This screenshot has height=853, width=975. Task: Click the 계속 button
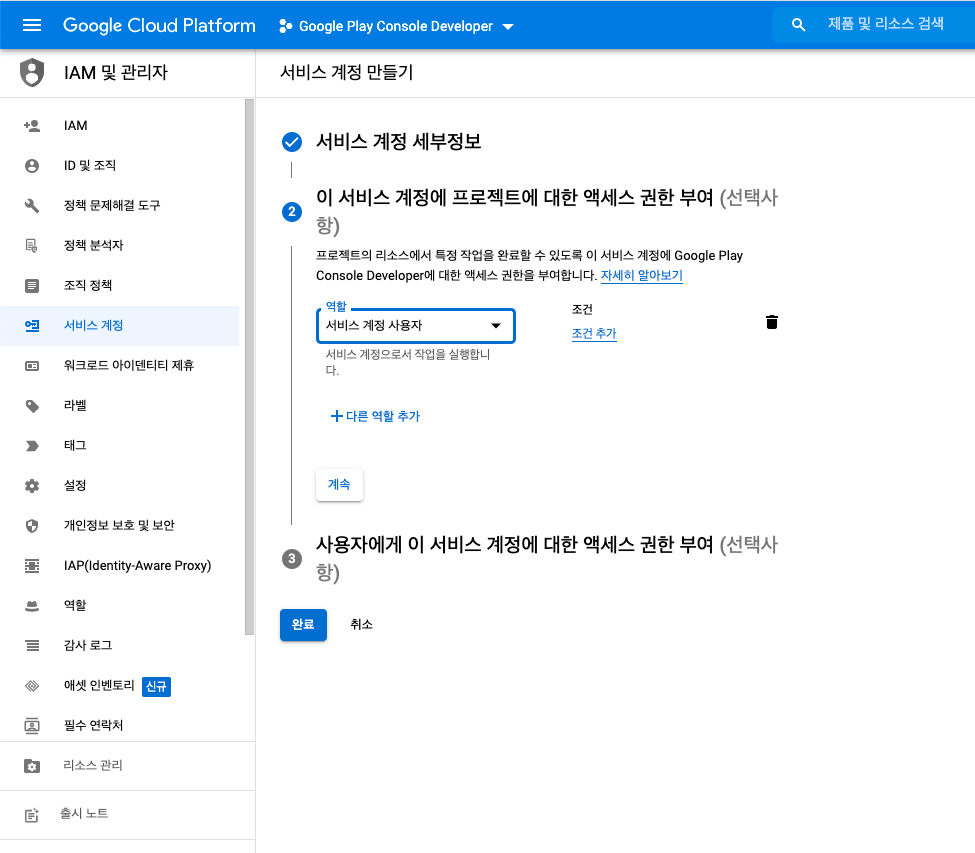(339, 484)
